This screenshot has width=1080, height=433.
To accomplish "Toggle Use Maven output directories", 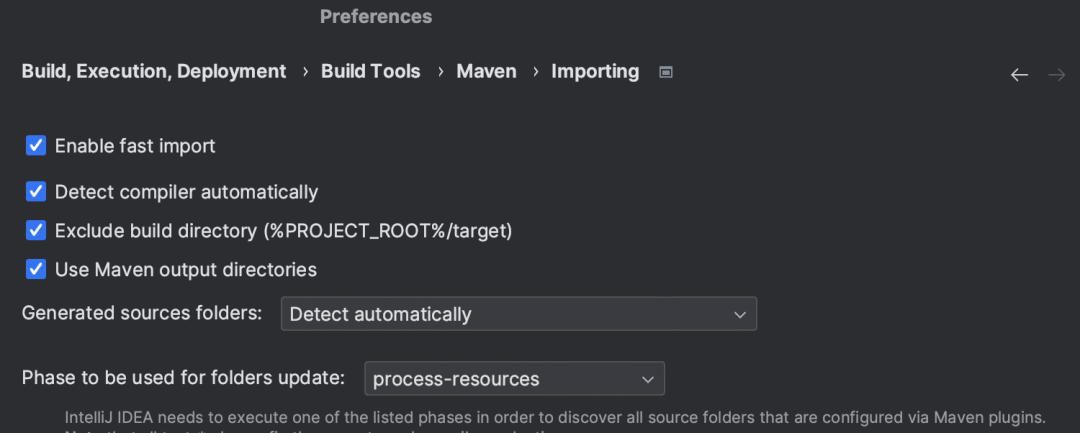I will click(36, 269).
